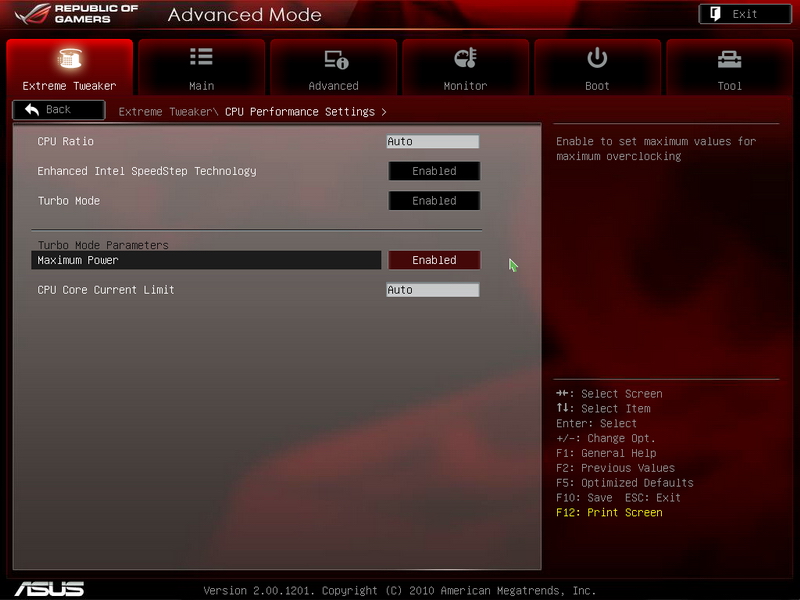Click the Advanced tab info icon
The width and height of the screenshot is (800, 600).
pos(336,59)
